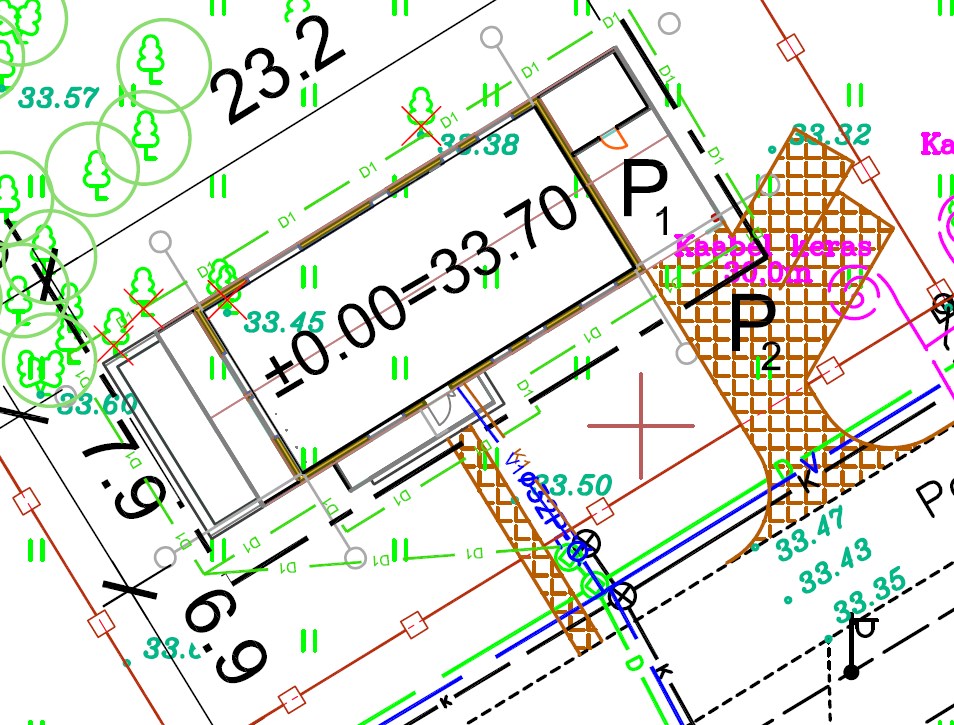Select the 33.57 spot elevation
The image size is (954, 725).
pyautogui.click(x=59, y=98)
